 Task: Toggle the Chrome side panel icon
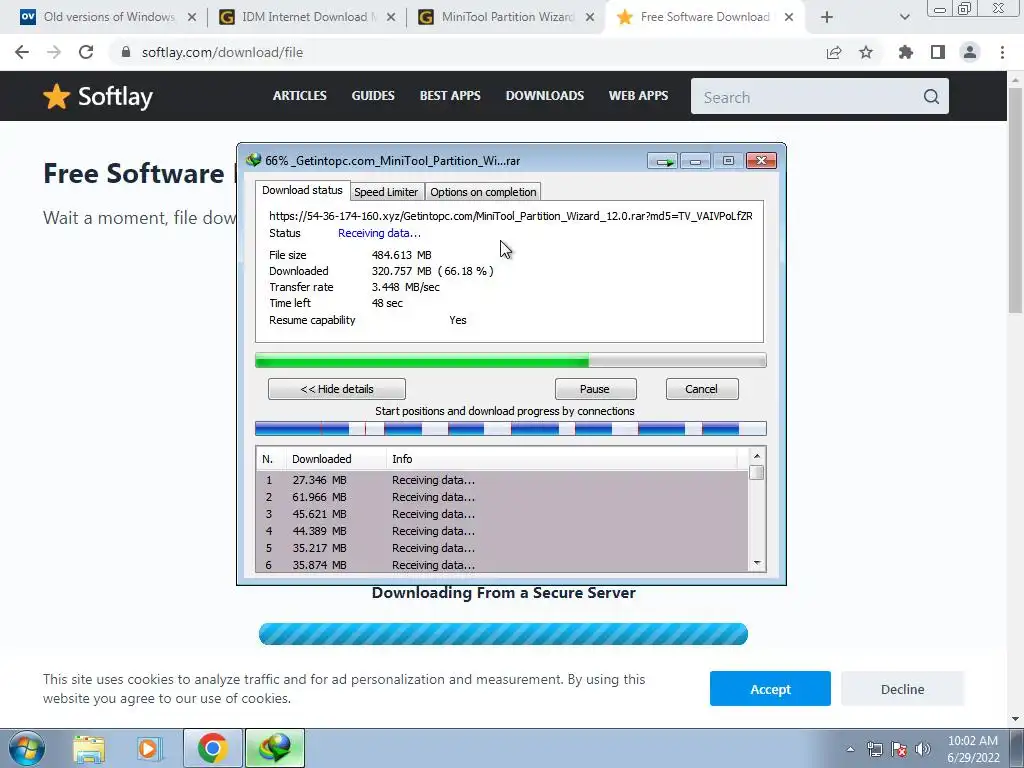pyautogui.click(x=938, y=52)
